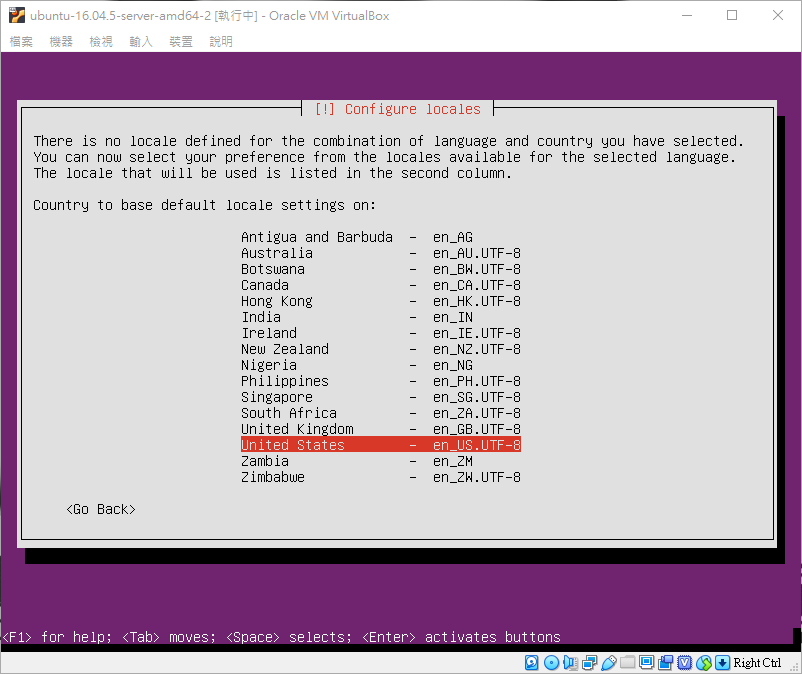Open the 檢視 menu

click(x=101, y=41)
